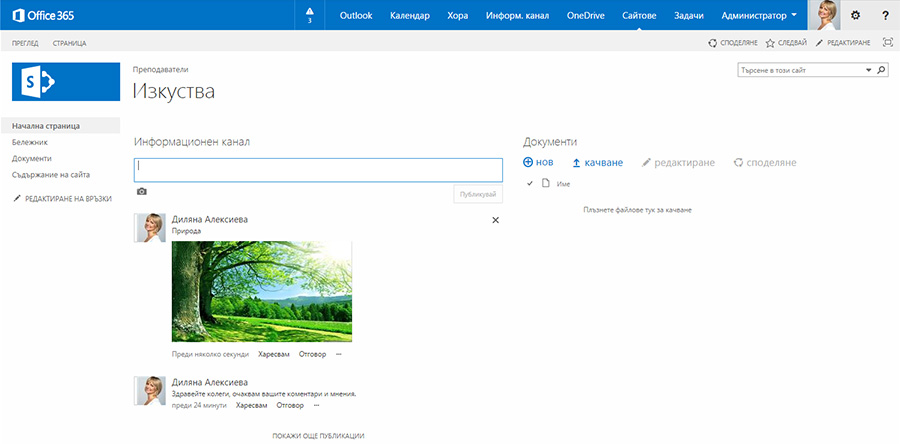The height and width of the screenshot is (444, 900).
Task: Click СПОДЕЛЯНЕ in the top ribbon
Action: pyautogui.click(x=733, y=43)
